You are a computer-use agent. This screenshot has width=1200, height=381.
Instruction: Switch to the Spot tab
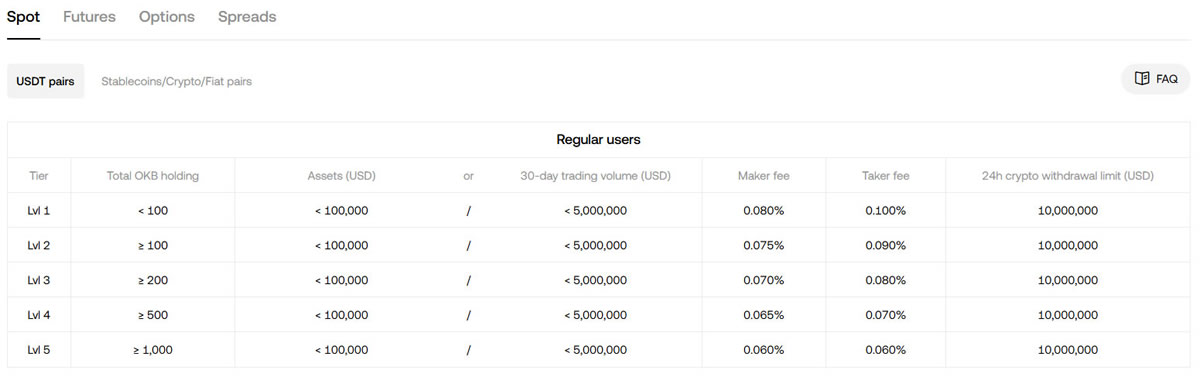[x=23, y=17]
